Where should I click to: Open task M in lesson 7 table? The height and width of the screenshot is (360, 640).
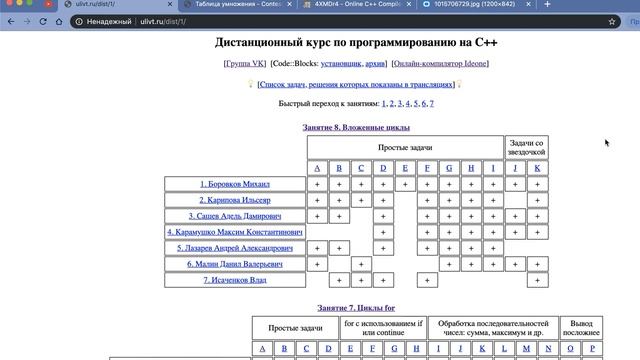coord(526,348)
